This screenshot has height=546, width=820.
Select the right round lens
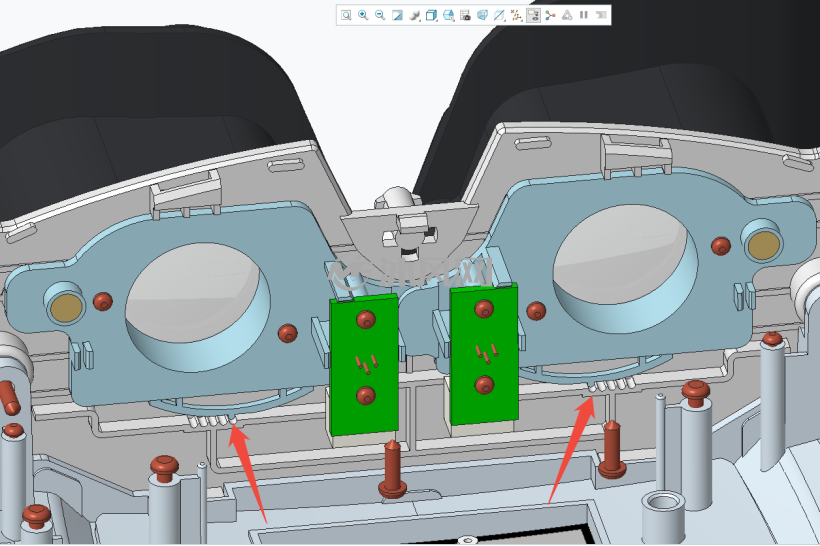[x=625, y=269]
